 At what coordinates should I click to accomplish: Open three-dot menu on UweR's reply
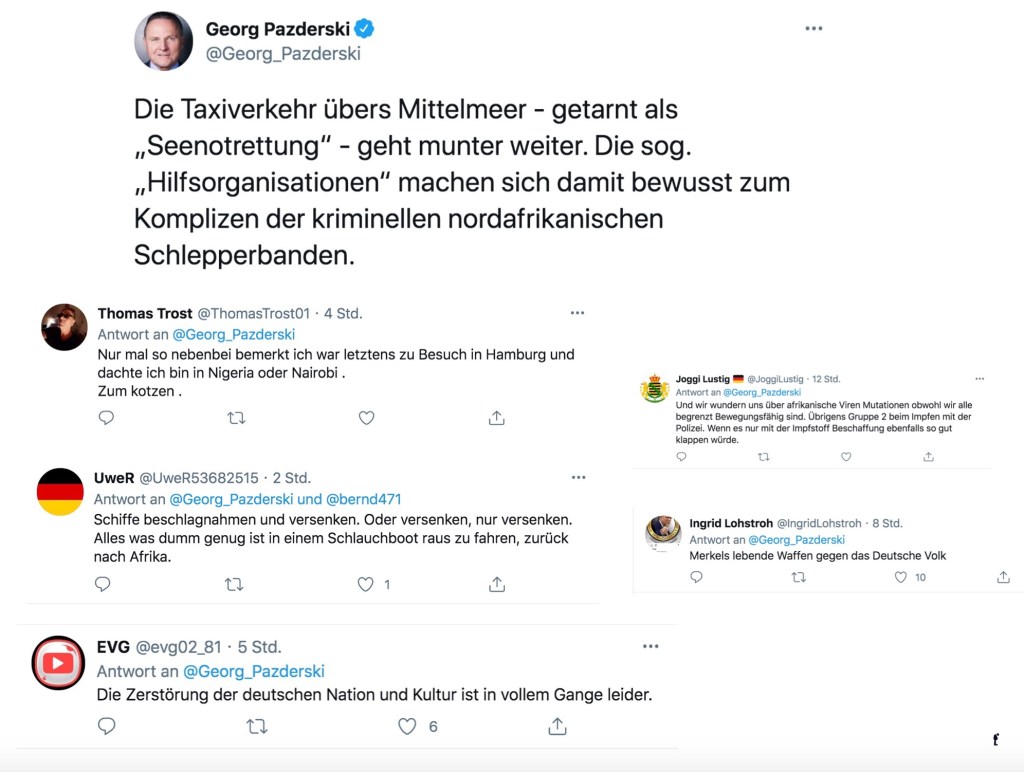[578, 477]
